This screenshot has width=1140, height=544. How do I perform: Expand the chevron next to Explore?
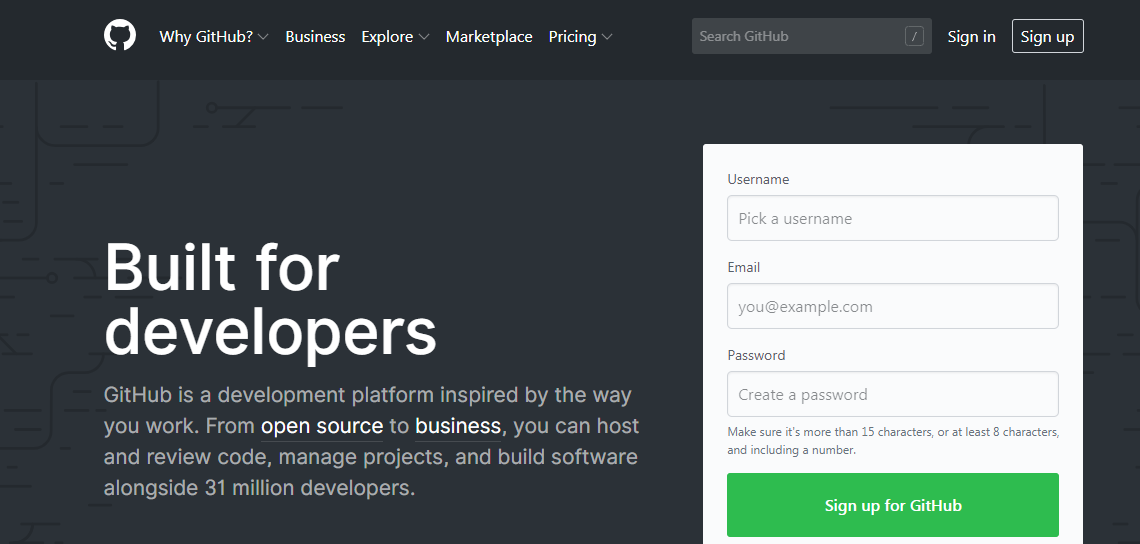[424, 37]
